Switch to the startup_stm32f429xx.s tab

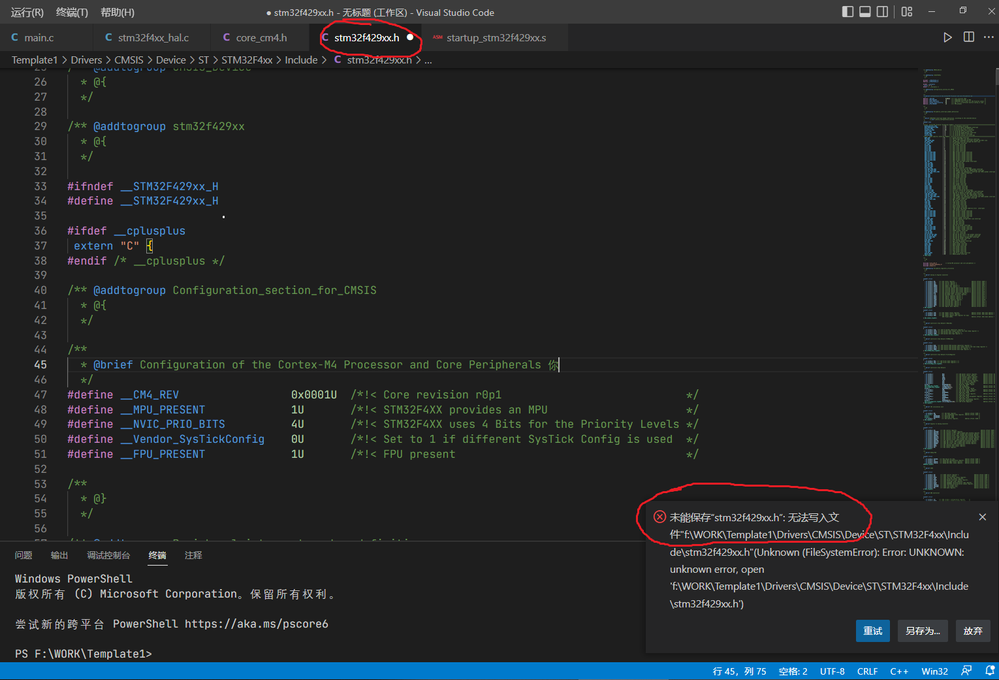tap(496, 38)
